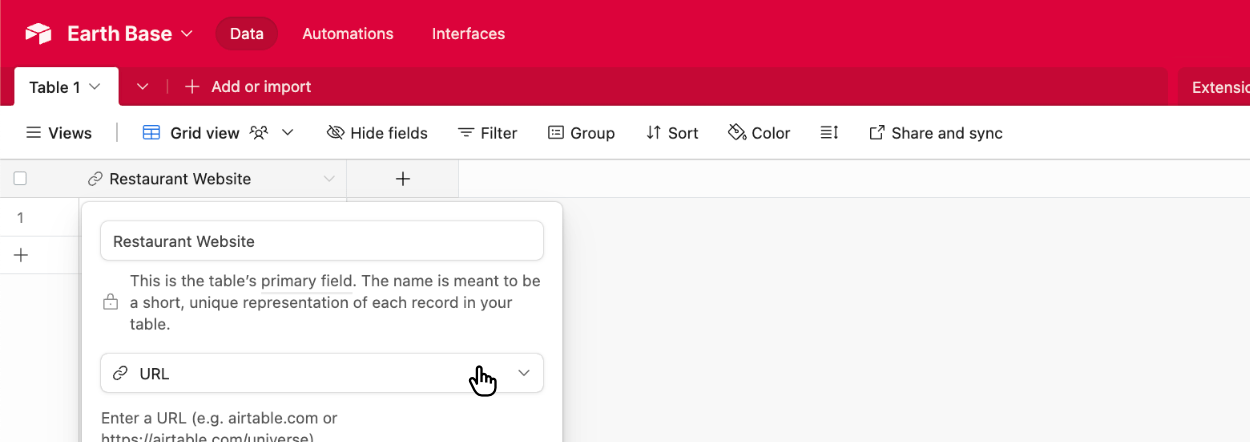Open the Color menu
This screenshot has height=442, width=1250.
click(x=758, y=133)
